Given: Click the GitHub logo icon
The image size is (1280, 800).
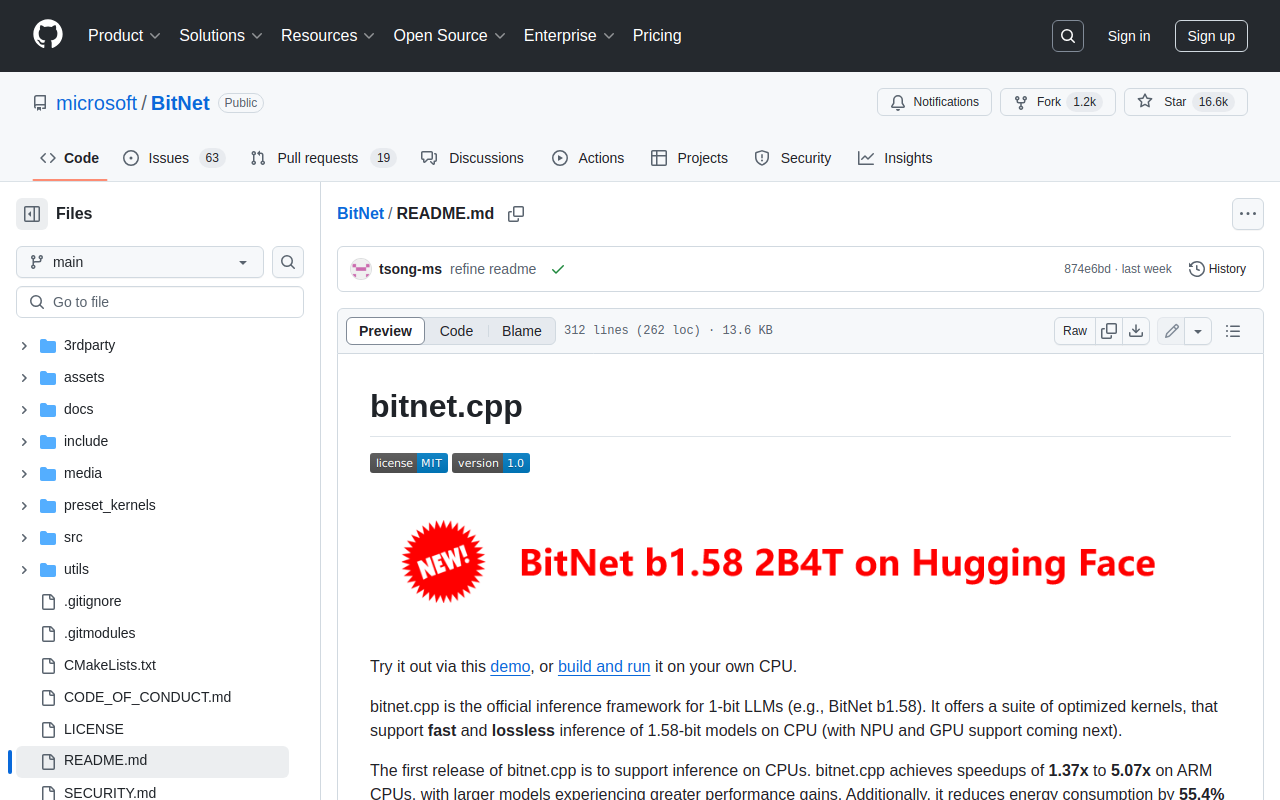Looking at the screenshot, I should click(x=48, y=35).
